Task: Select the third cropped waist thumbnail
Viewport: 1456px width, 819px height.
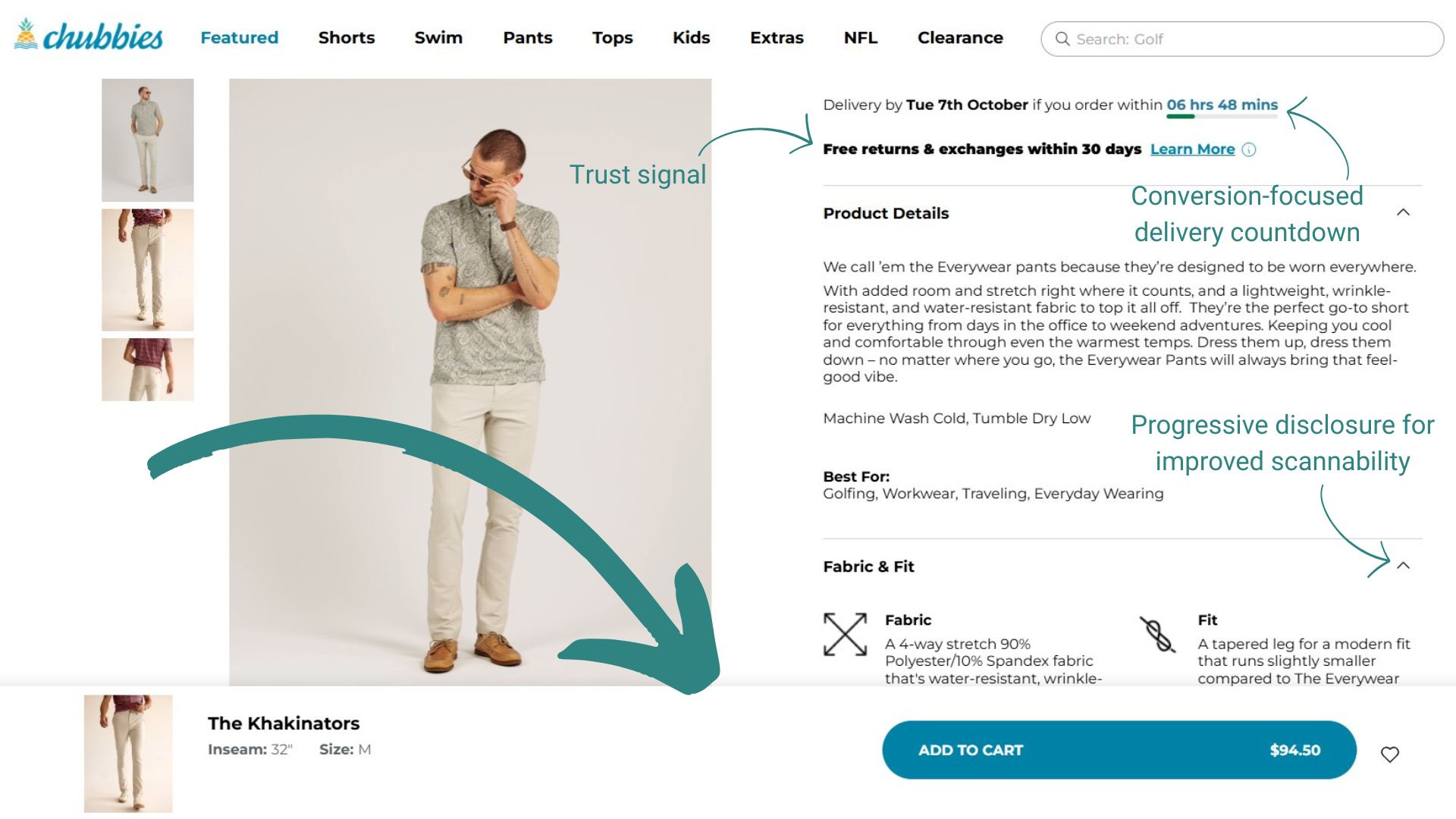Action: click(148, 369)
